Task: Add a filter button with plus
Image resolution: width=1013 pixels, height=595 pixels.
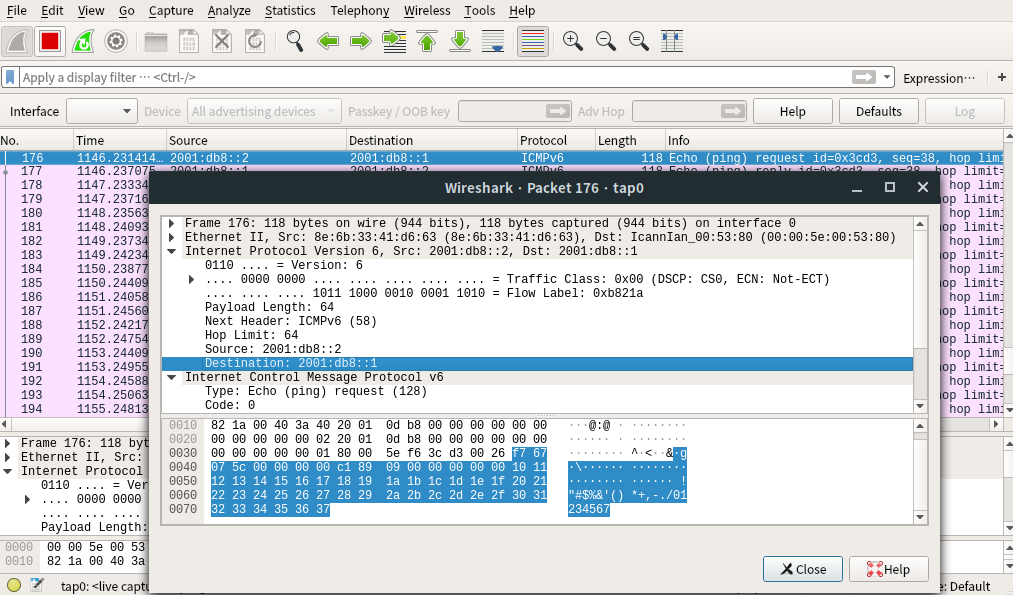Action: [1001, 77]
